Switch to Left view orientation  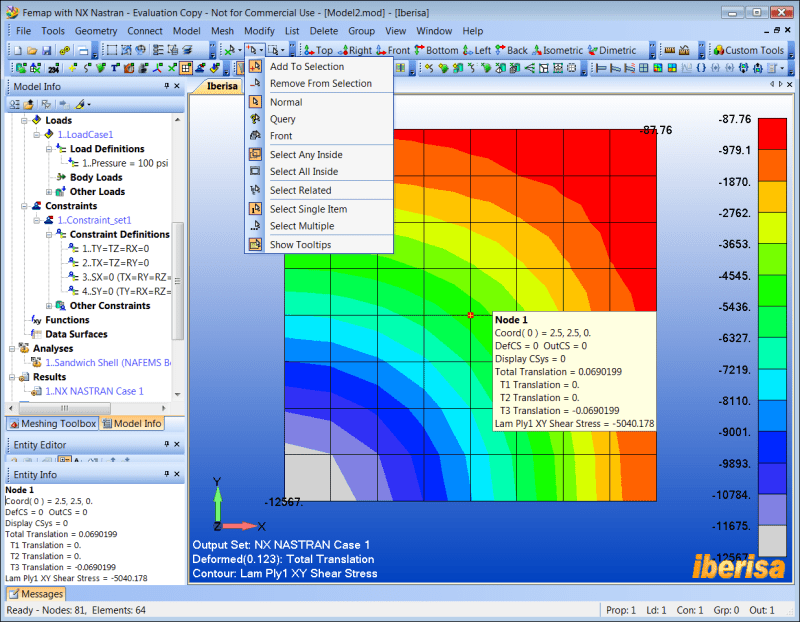[x=477, y=50]
